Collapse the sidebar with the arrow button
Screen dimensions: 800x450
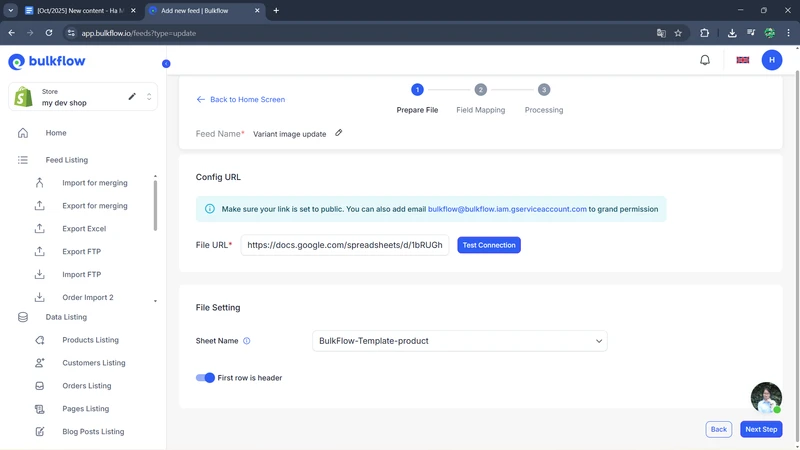pyautogui.click(x=166, y=63)
